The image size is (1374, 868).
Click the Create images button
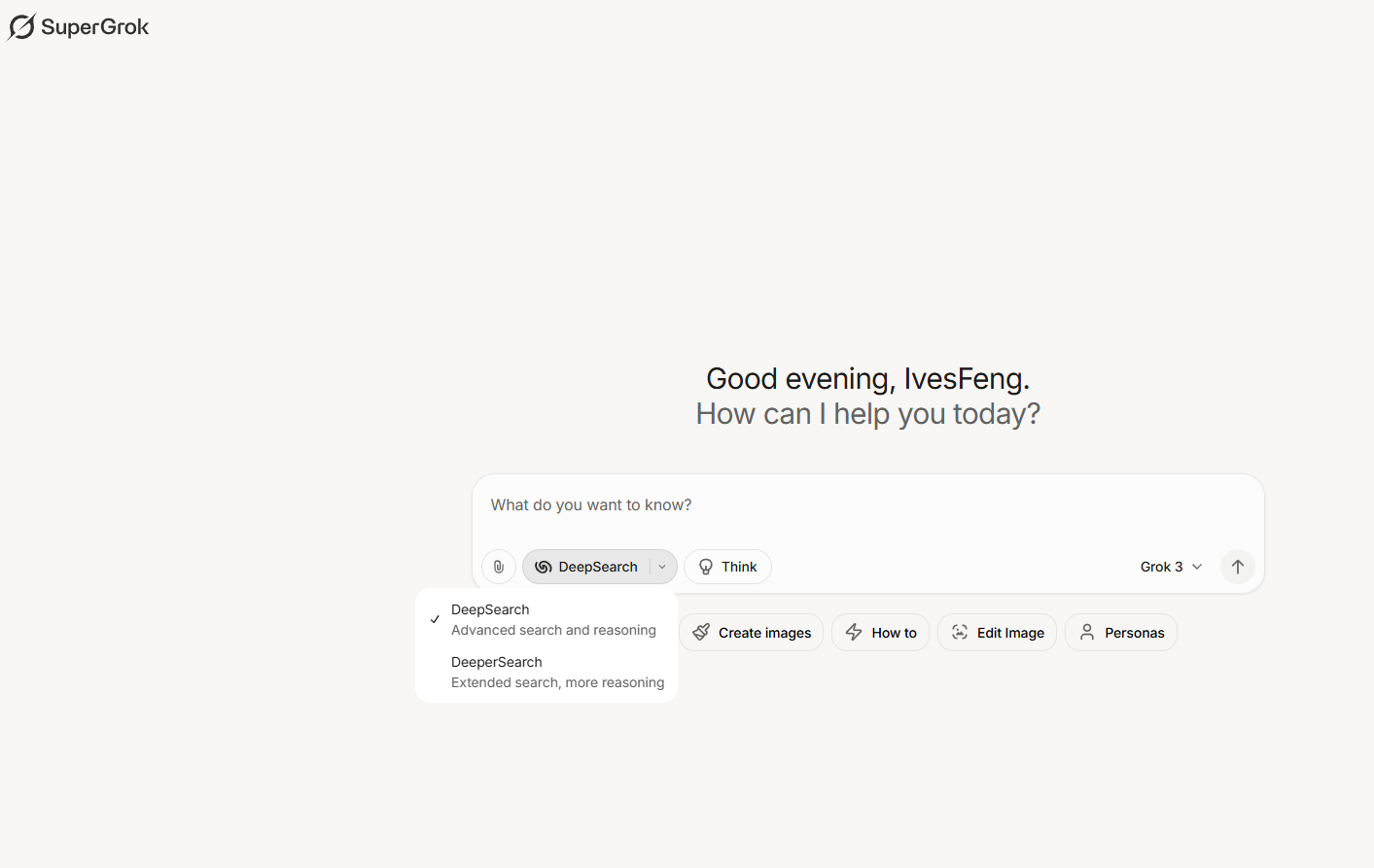(752, 633)
